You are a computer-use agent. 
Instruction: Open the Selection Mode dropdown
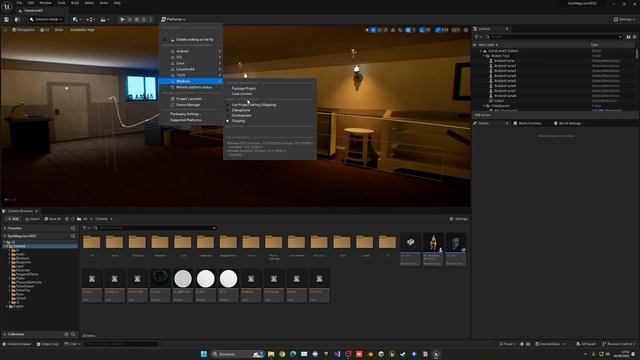46,19
